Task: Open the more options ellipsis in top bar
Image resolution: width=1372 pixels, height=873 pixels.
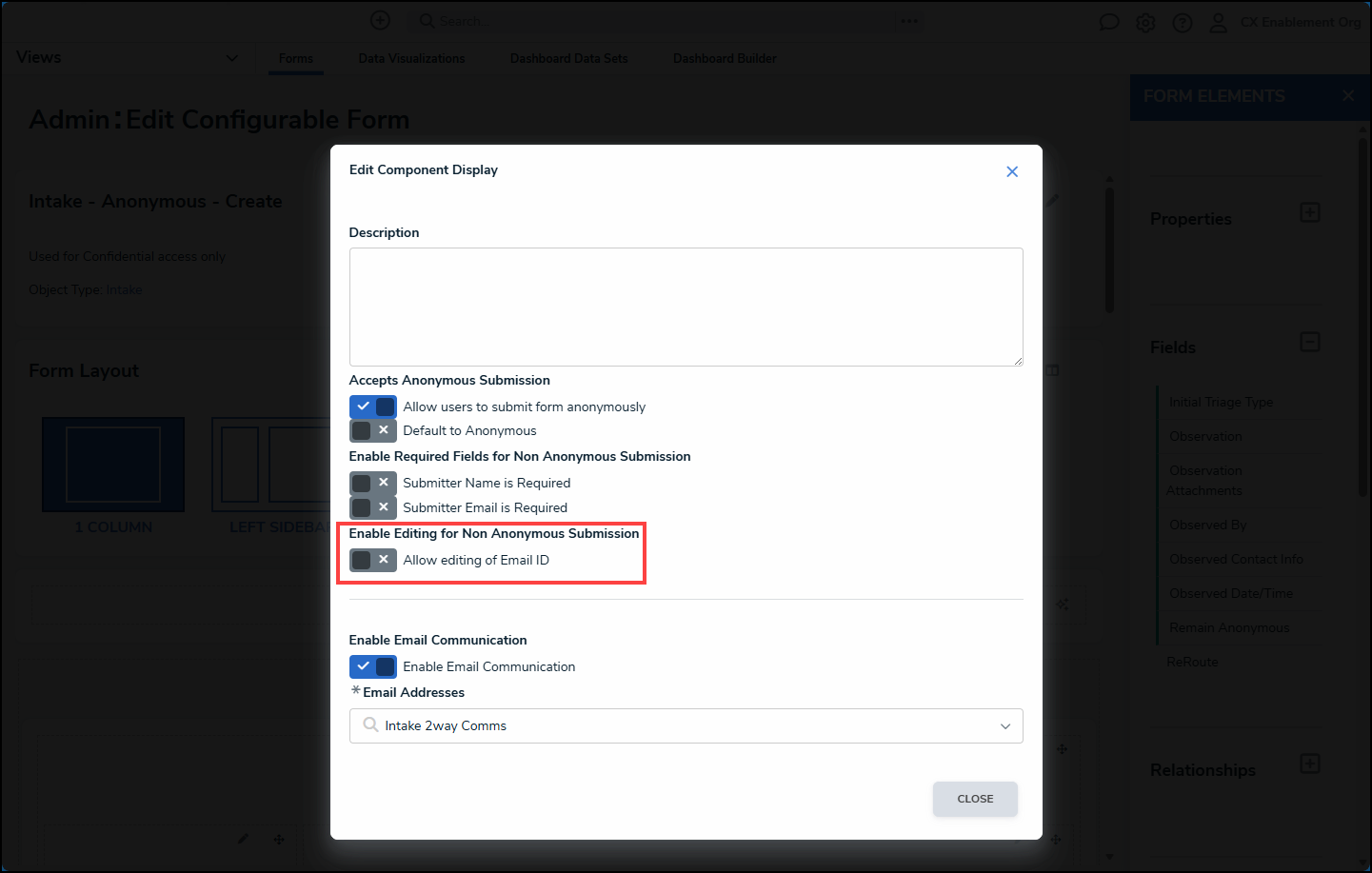Action: [910, 21]
